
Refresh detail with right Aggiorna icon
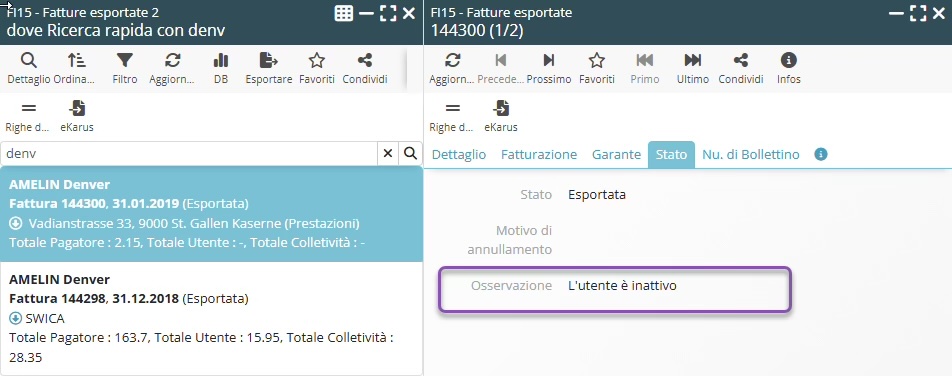(x=452, y=61)
